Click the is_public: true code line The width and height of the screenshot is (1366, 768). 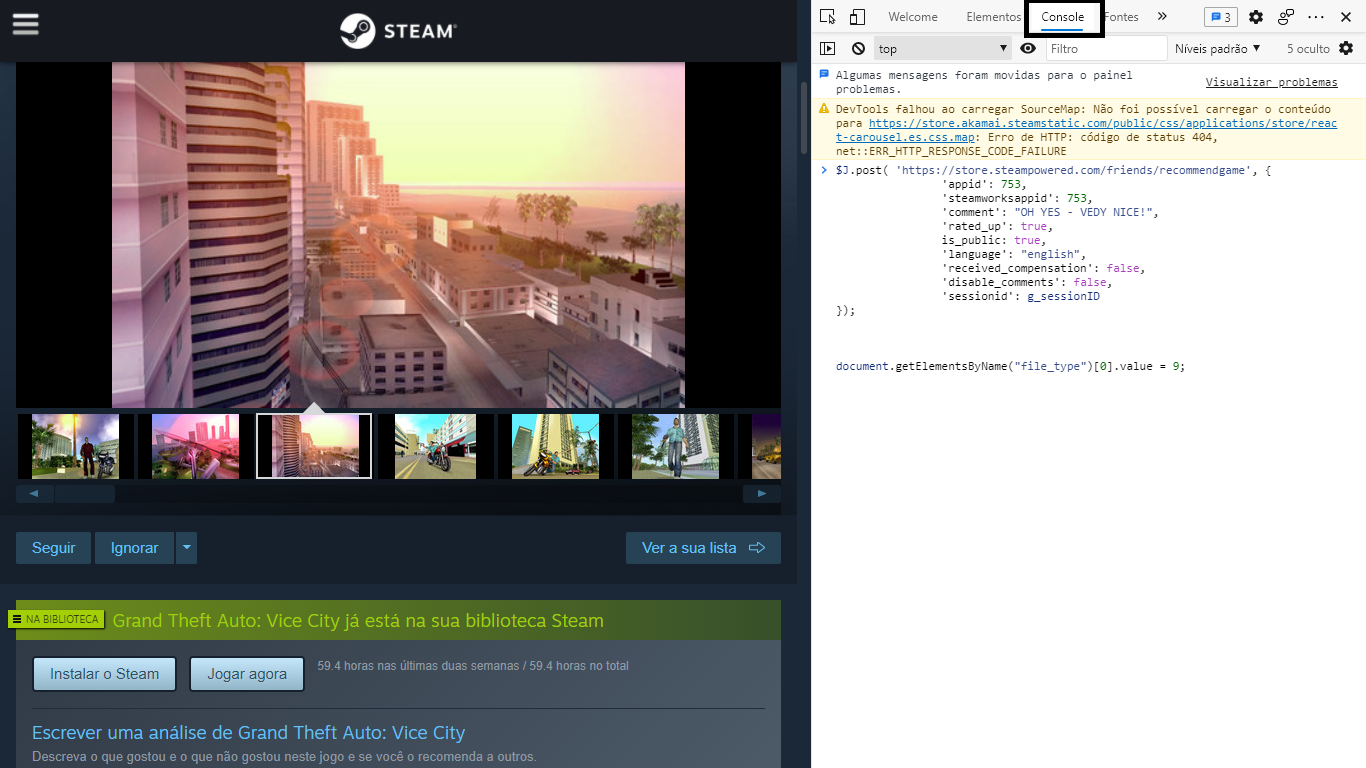994,240
